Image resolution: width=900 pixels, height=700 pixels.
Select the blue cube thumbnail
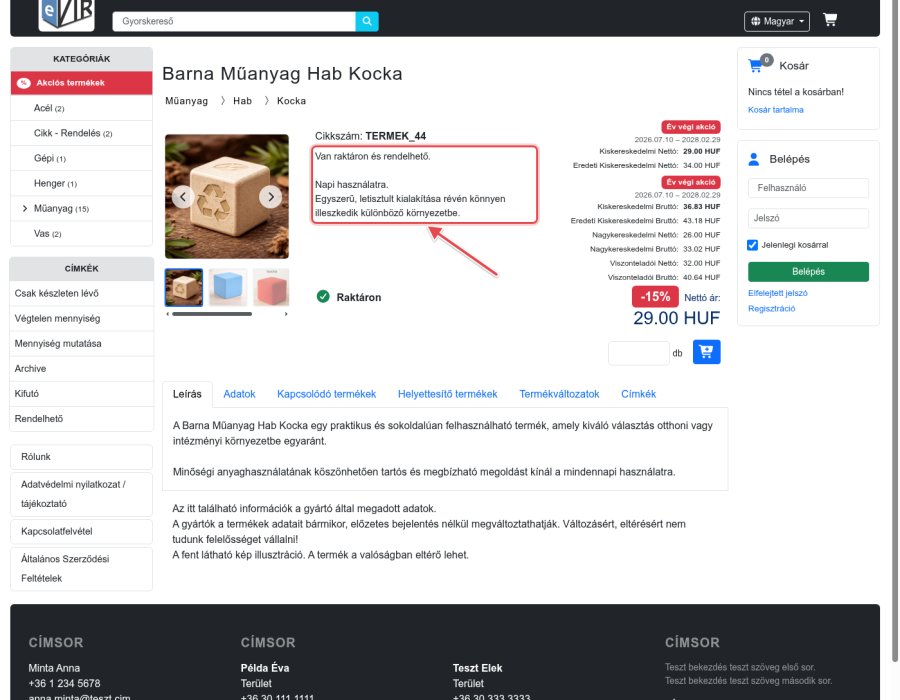click(228, 287)
